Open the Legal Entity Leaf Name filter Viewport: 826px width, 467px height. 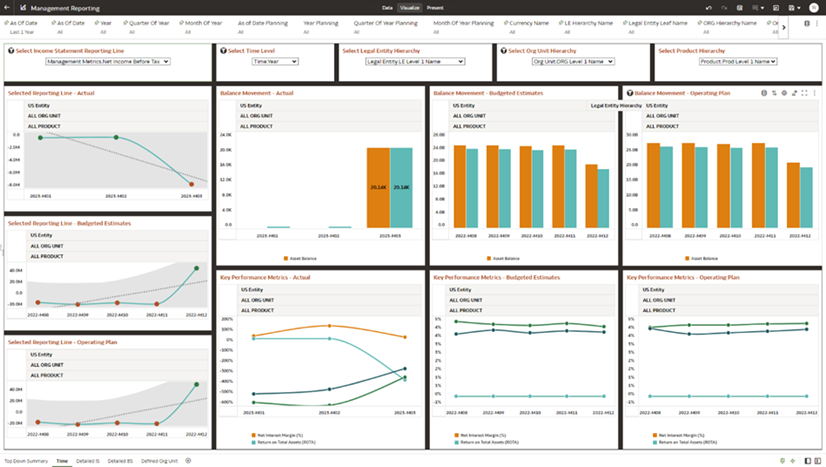(655, 27)
